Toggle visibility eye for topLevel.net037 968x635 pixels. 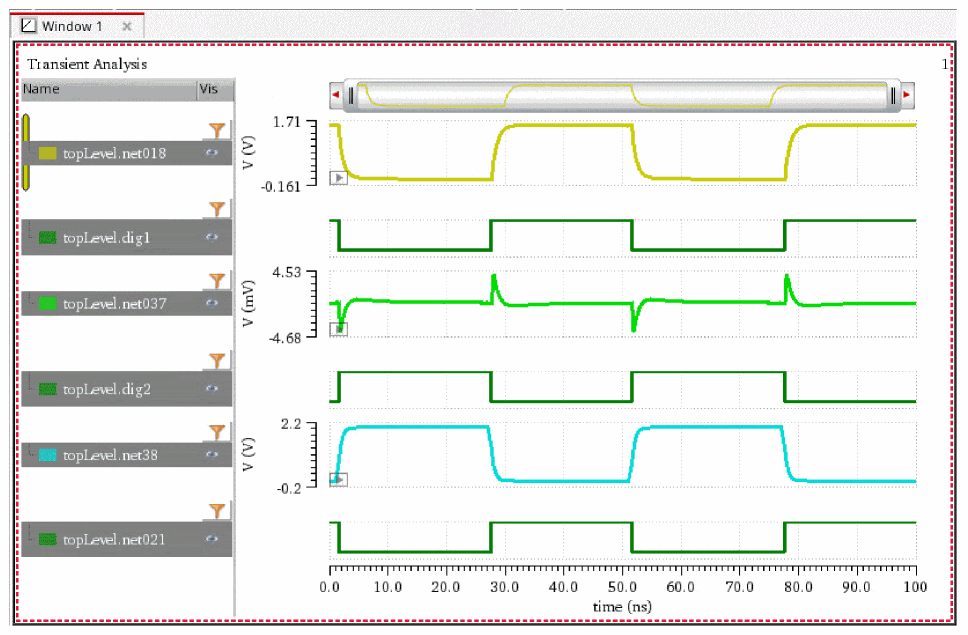point(212,303)
